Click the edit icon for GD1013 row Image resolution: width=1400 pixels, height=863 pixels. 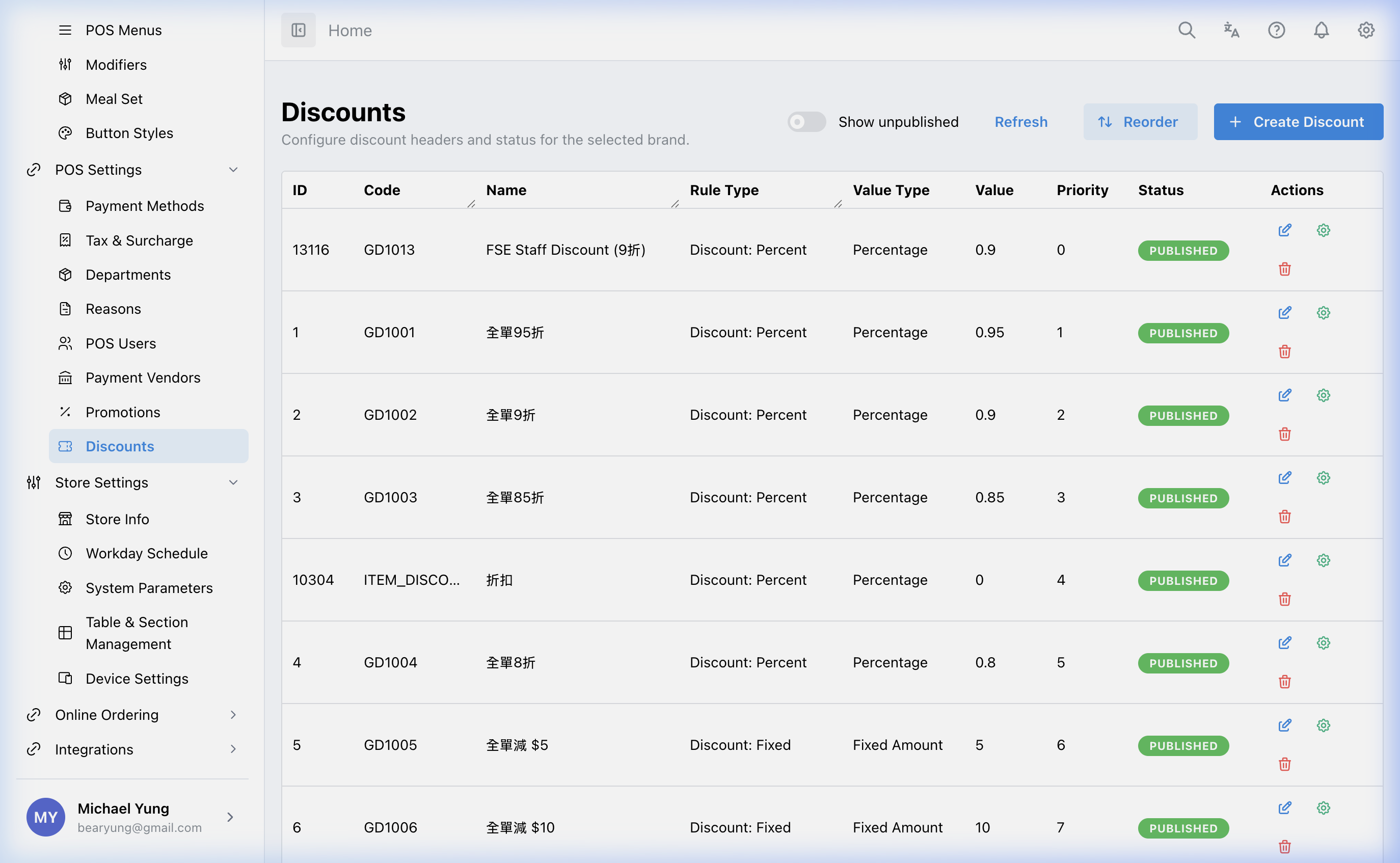(1284, 230)
